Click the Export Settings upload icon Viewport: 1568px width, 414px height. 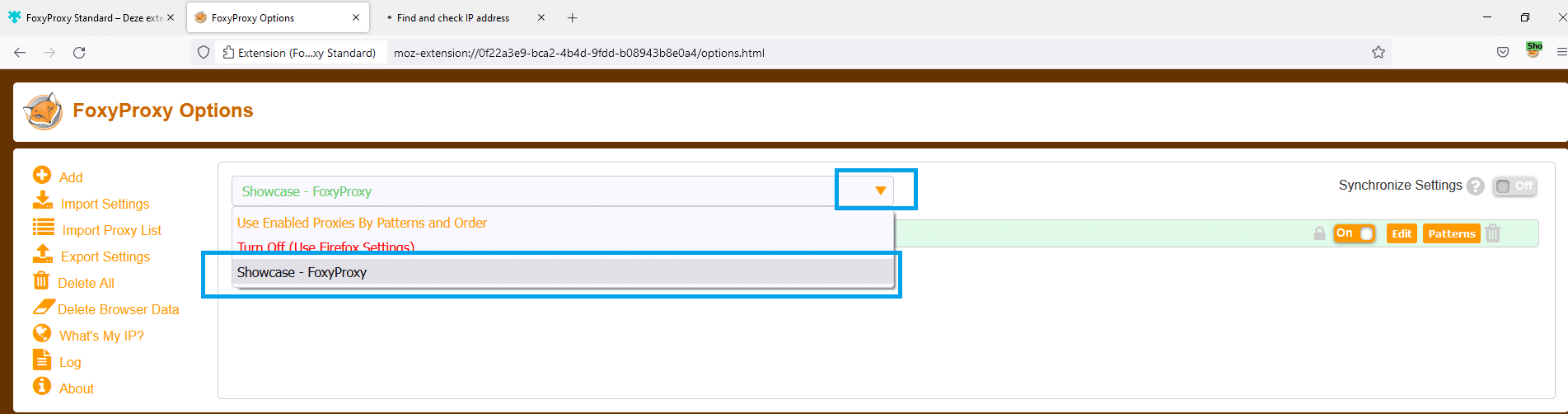[43, 254]
